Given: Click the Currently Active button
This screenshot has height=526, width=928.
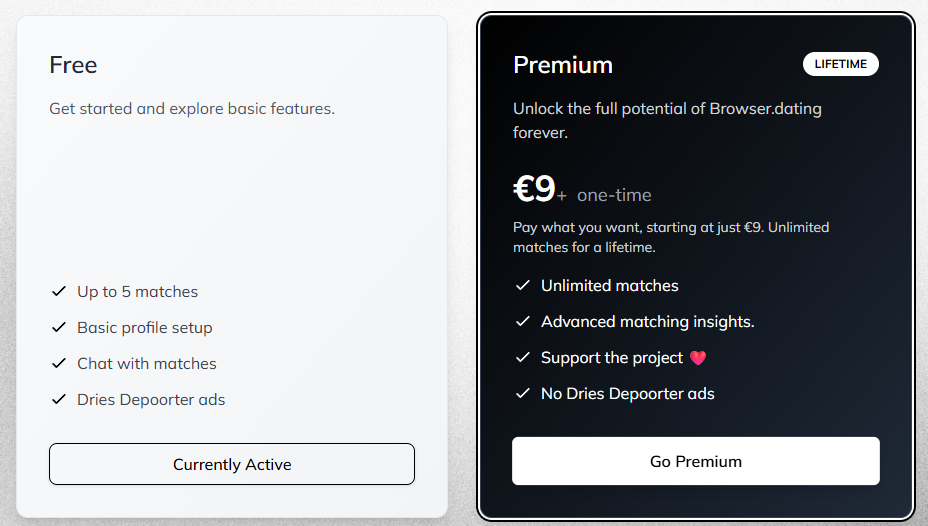Looking at the screenshot, I should (232, 464).
